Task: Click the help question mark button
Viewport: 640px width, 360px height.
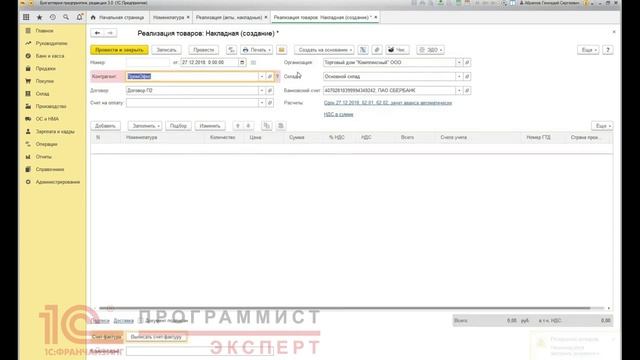Action: (x=608, y=50)
